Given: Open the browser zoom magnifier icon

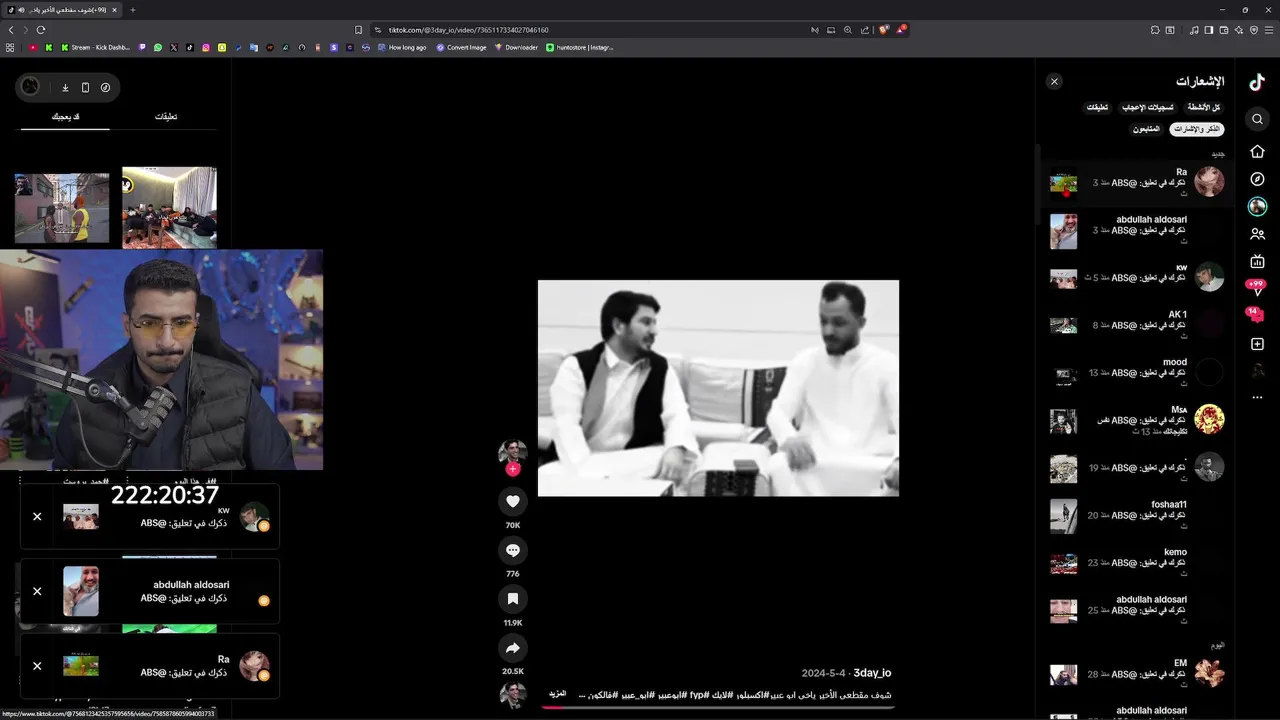Looking at the screenshot, I should [848, 30].
